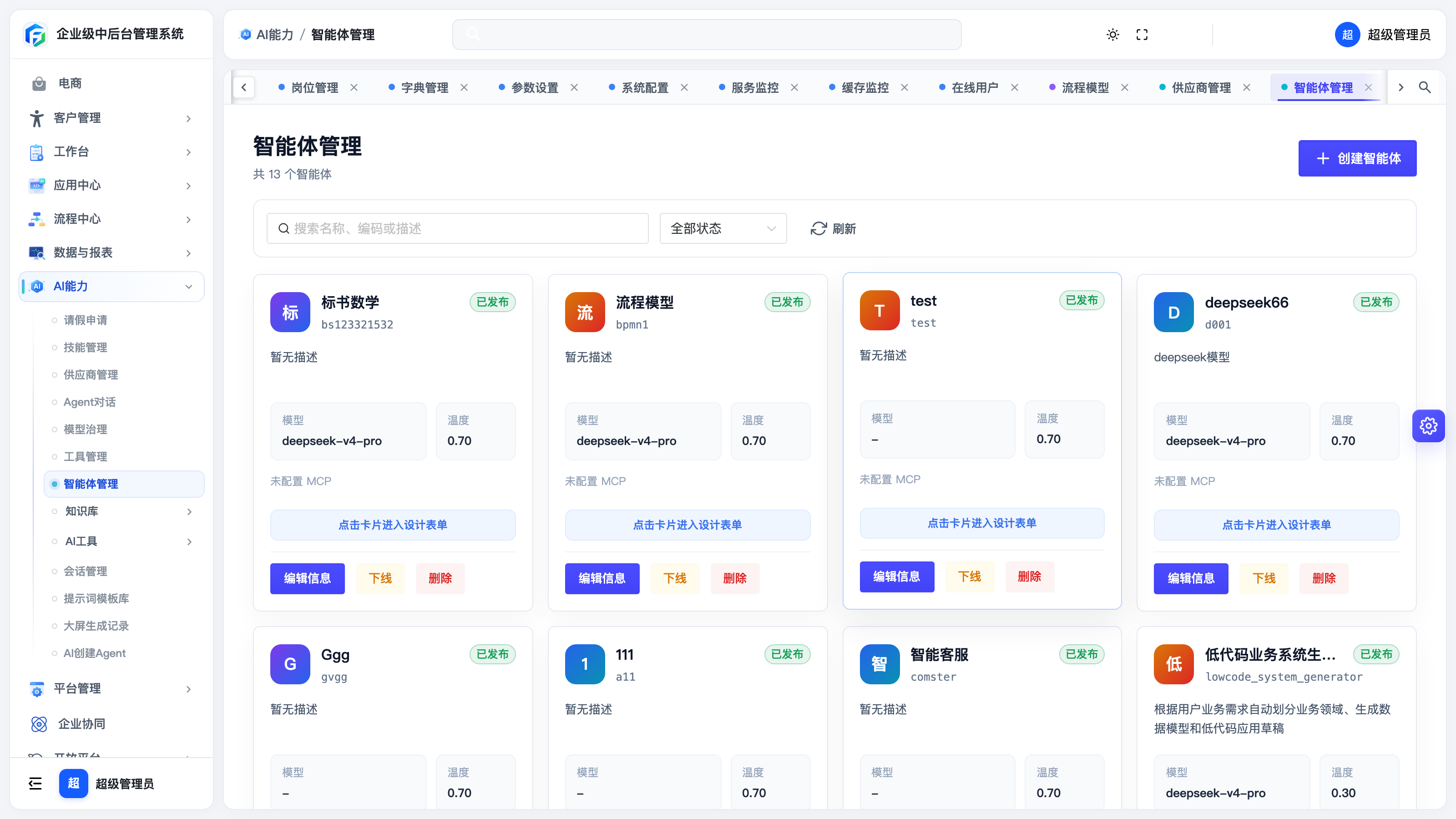Expand the 工作台 menu chevron
The image size is (1456, 819).
[189, 152]
